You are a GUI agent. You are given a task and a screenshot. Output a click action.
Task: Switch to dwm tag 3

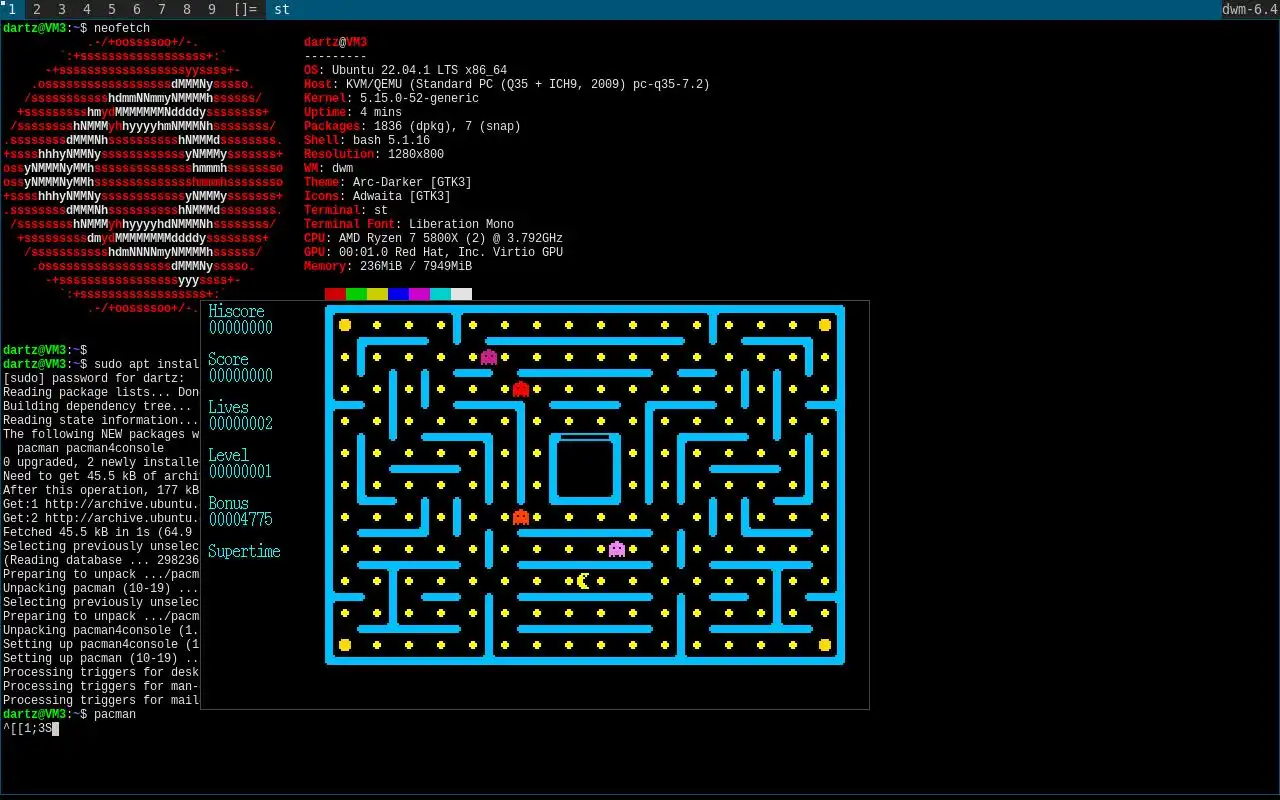click(62, 9)
